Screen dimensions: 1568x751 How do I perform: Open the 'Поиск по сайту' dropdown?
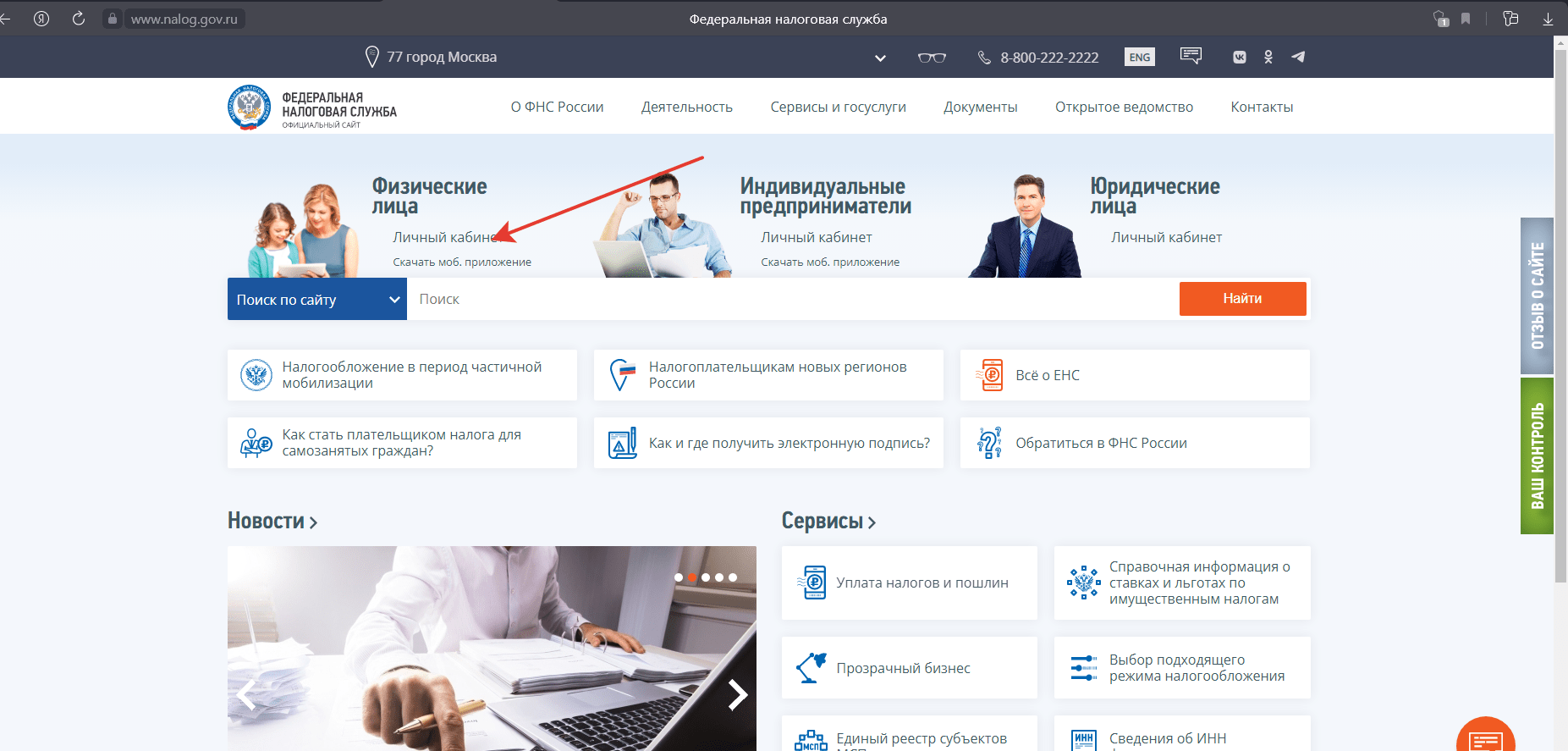pos(316,300)
